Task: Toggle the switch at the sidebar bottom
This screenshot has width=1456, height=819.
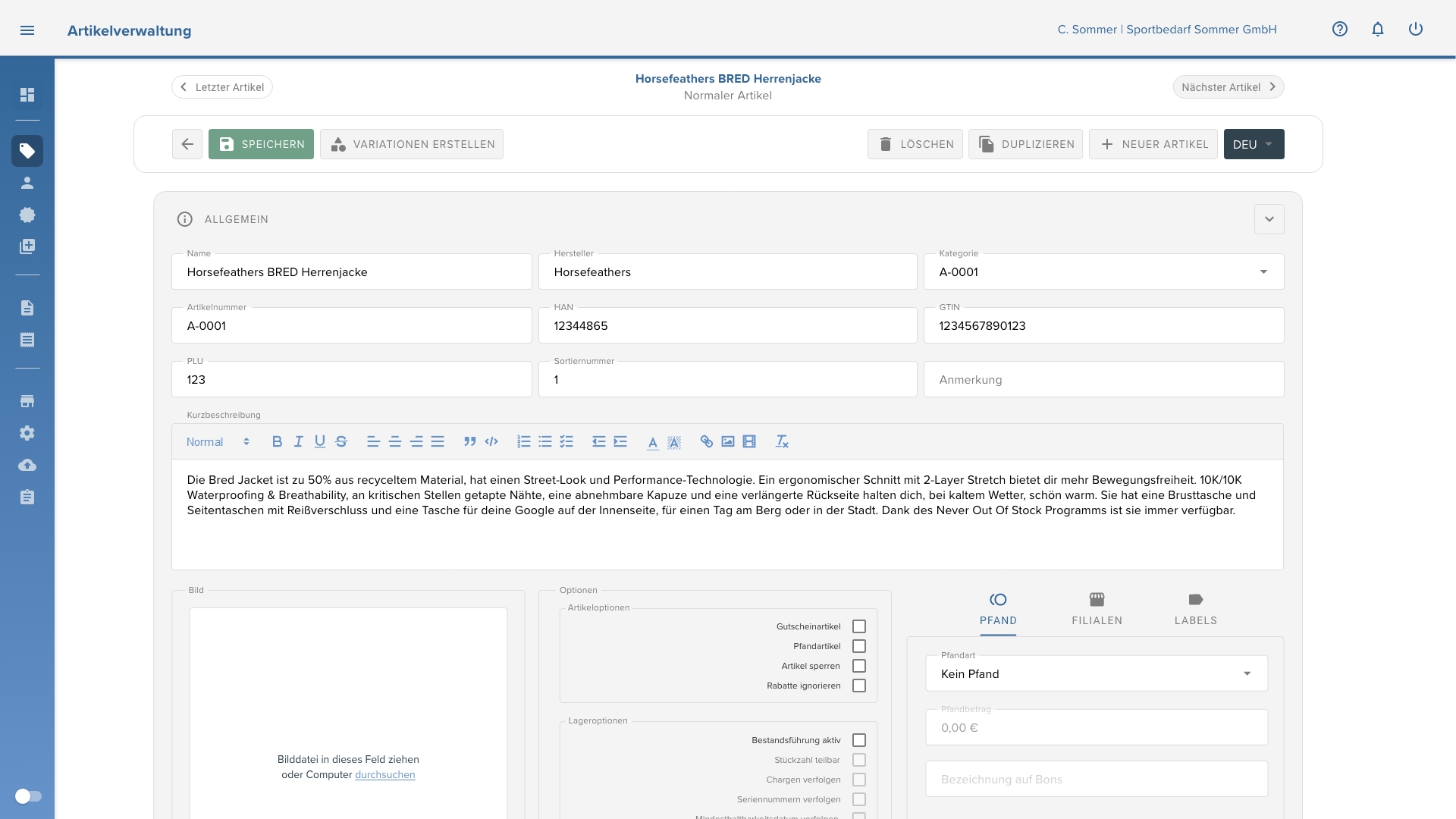Action: coord(28,796)
